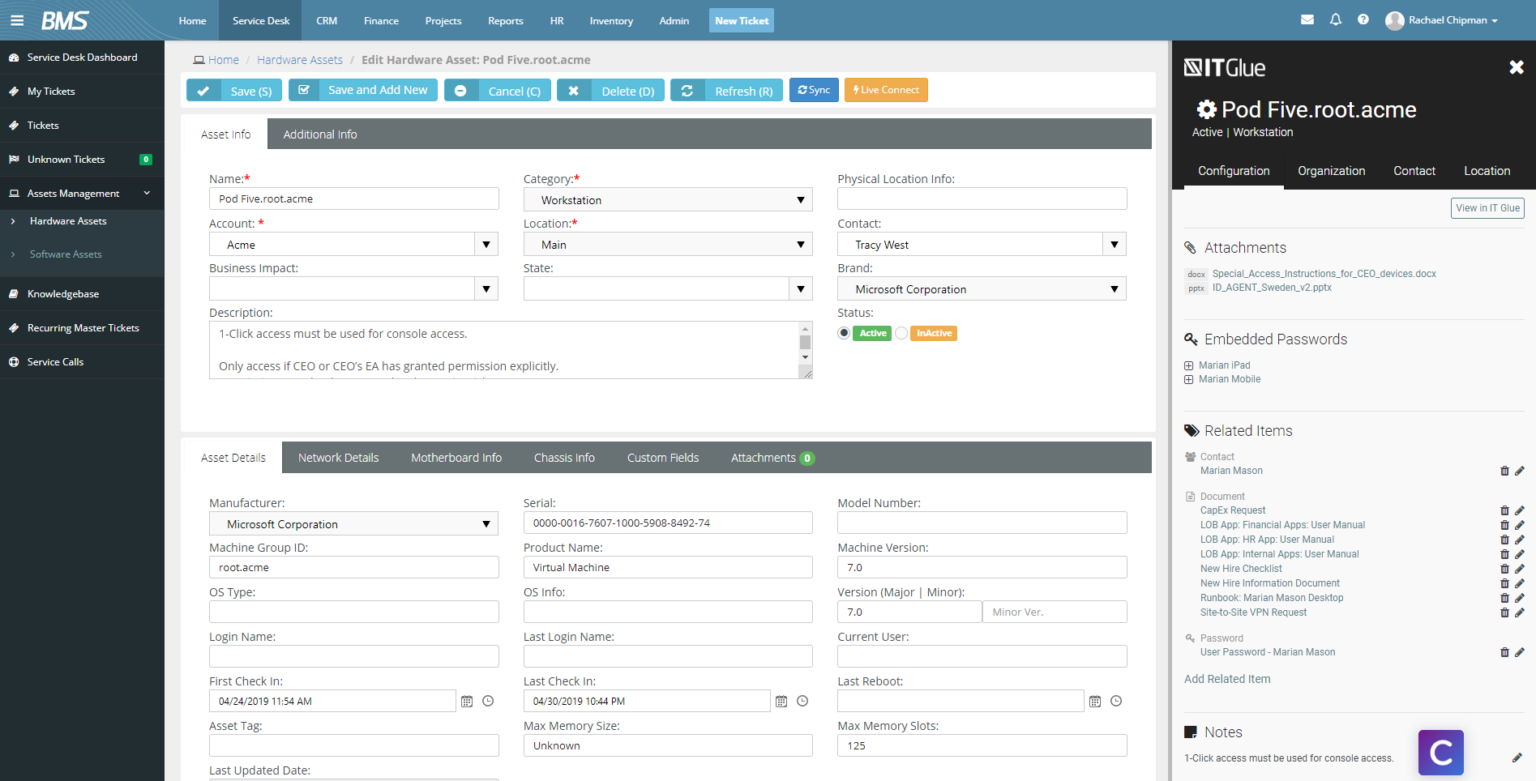Open the calendar picker beside First Check In

[466, 701]
